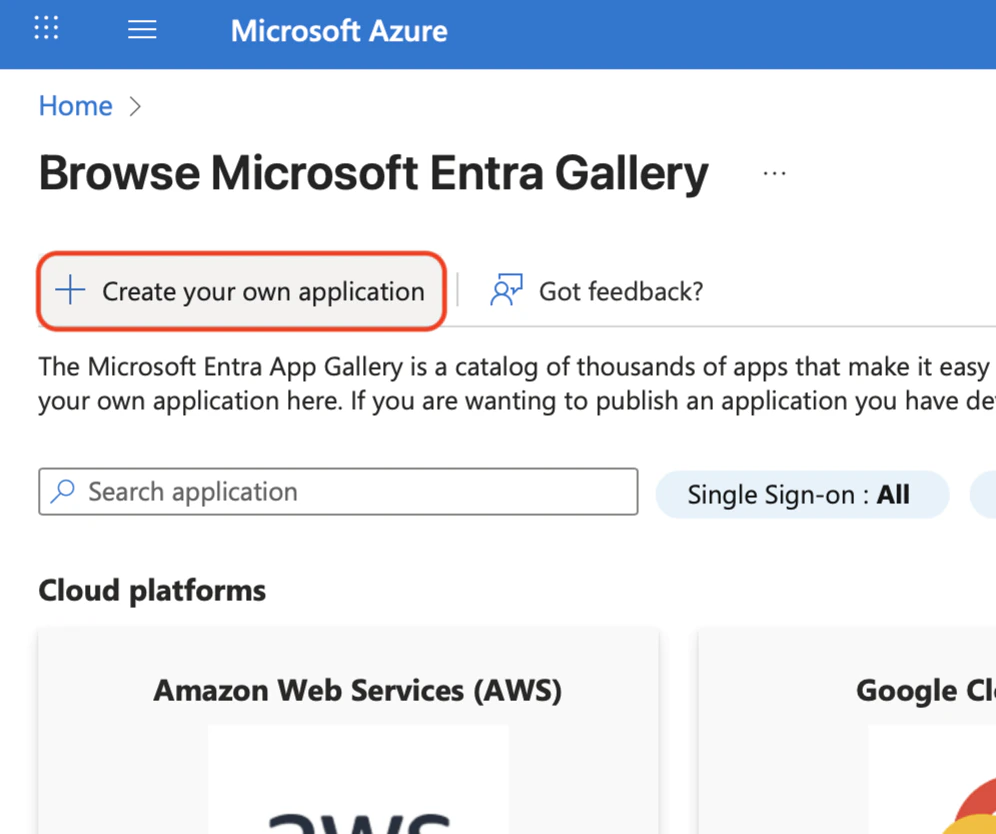996x834 pixels.
Task: Click the Microsoft Azure header title
Action: click(x=338, y=31)
